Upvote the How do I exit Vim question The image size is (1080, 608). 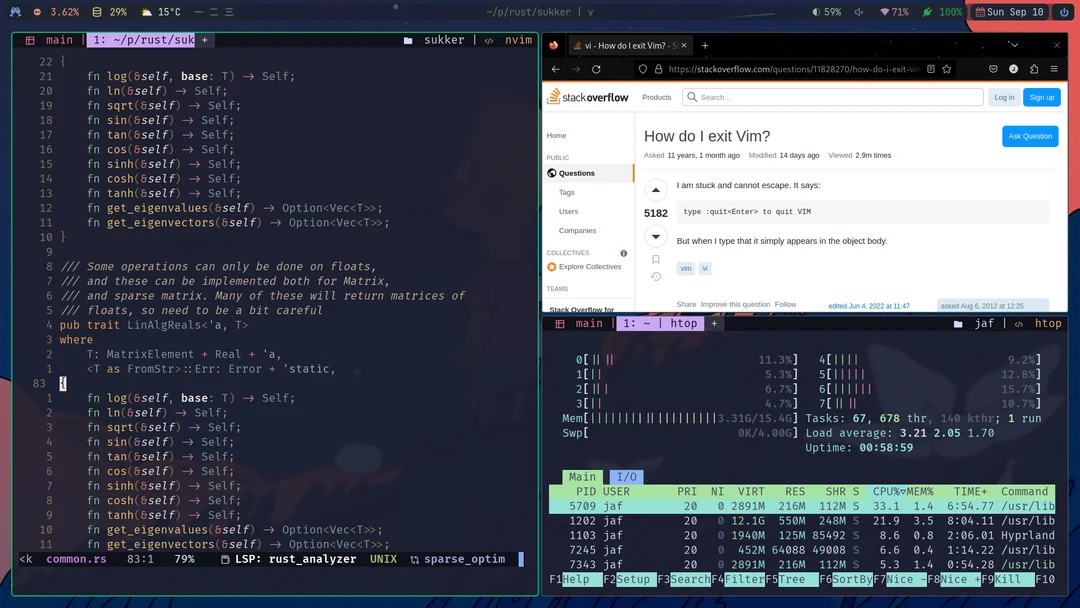[656, 188]
